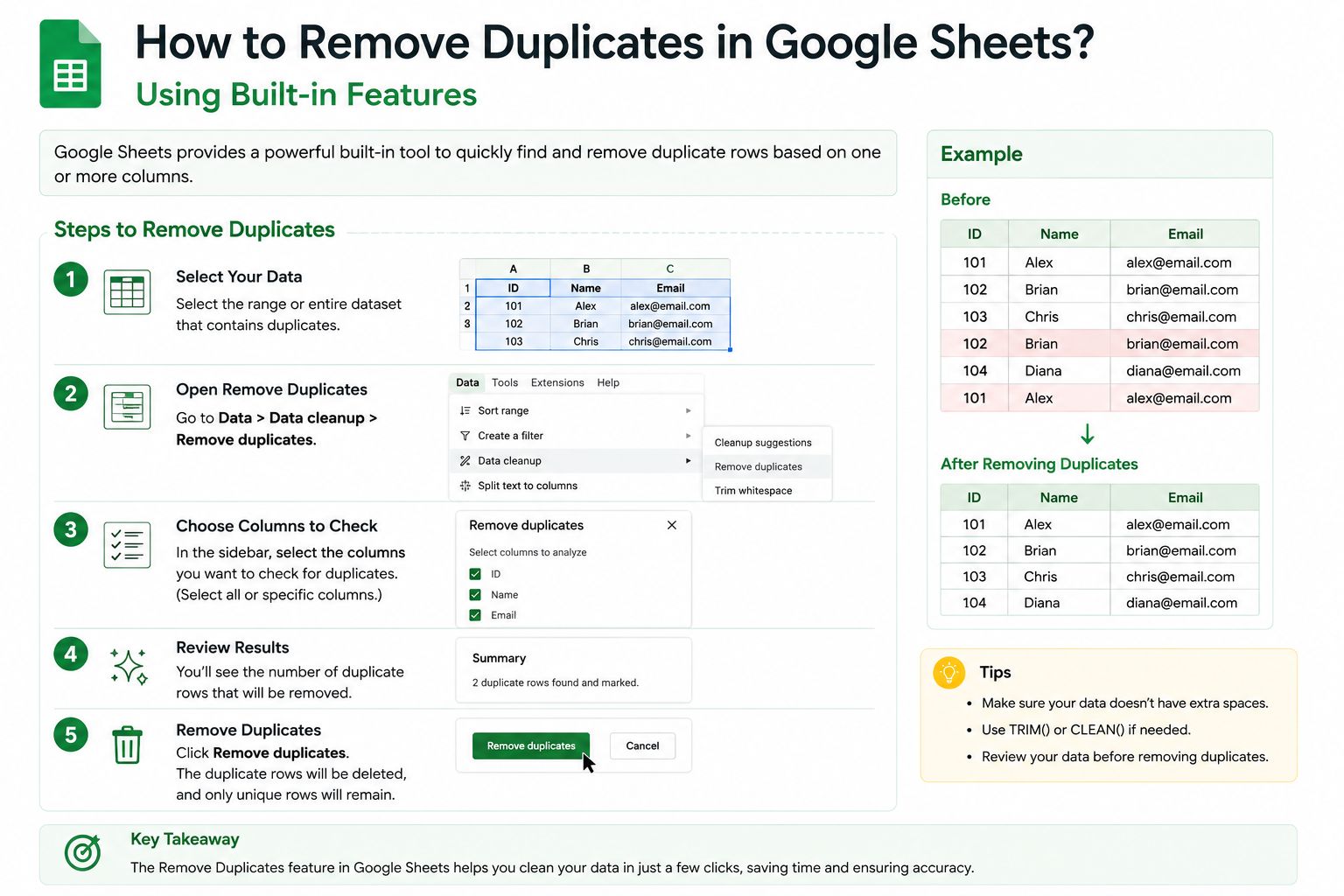
Task: Toggle the Email column checkbox
Action: pyautogui.click(x=475, y=615)
